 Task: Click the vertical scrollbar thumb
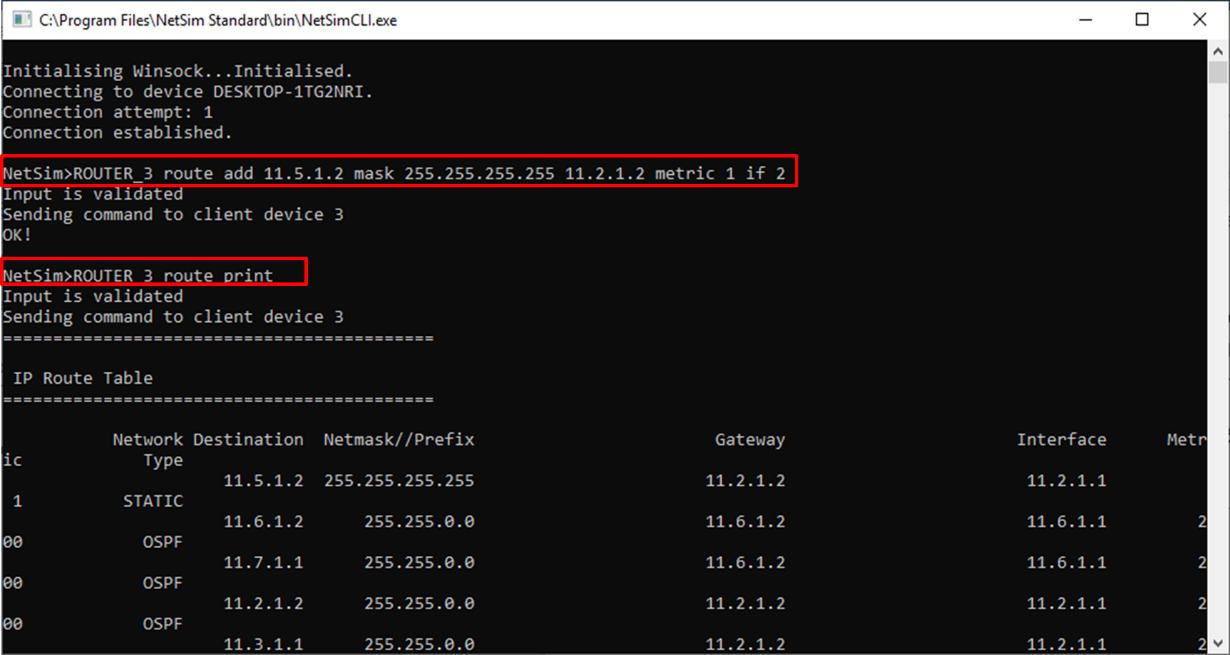[1218, 72]
